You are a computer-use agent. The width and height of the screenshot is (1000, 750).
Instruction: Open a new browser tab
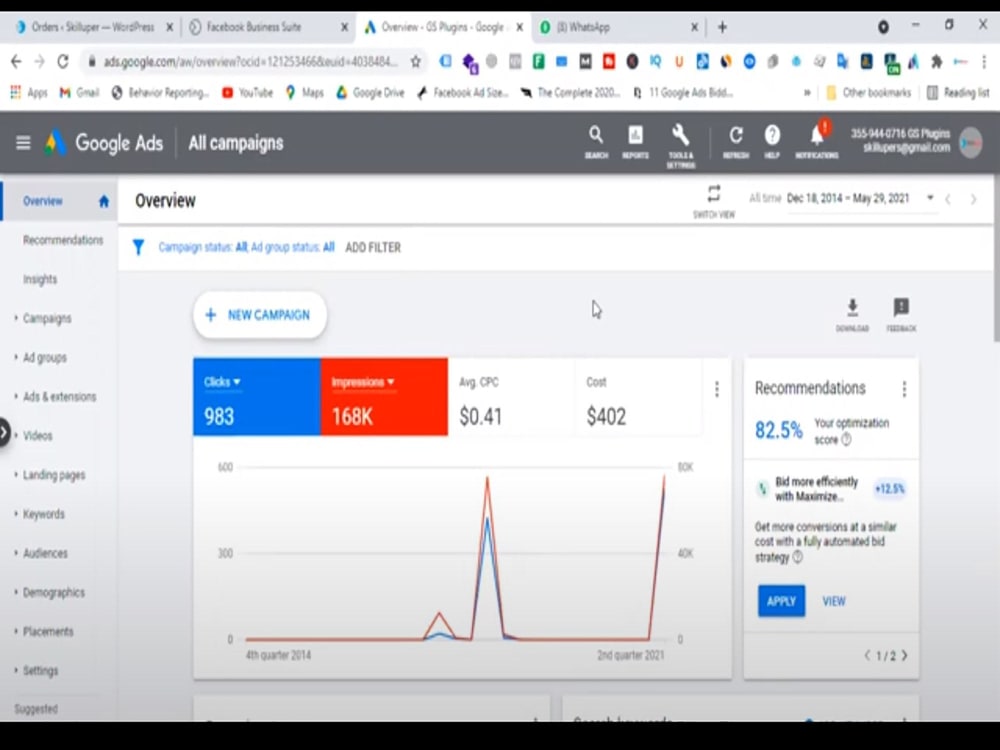(723, 27)
